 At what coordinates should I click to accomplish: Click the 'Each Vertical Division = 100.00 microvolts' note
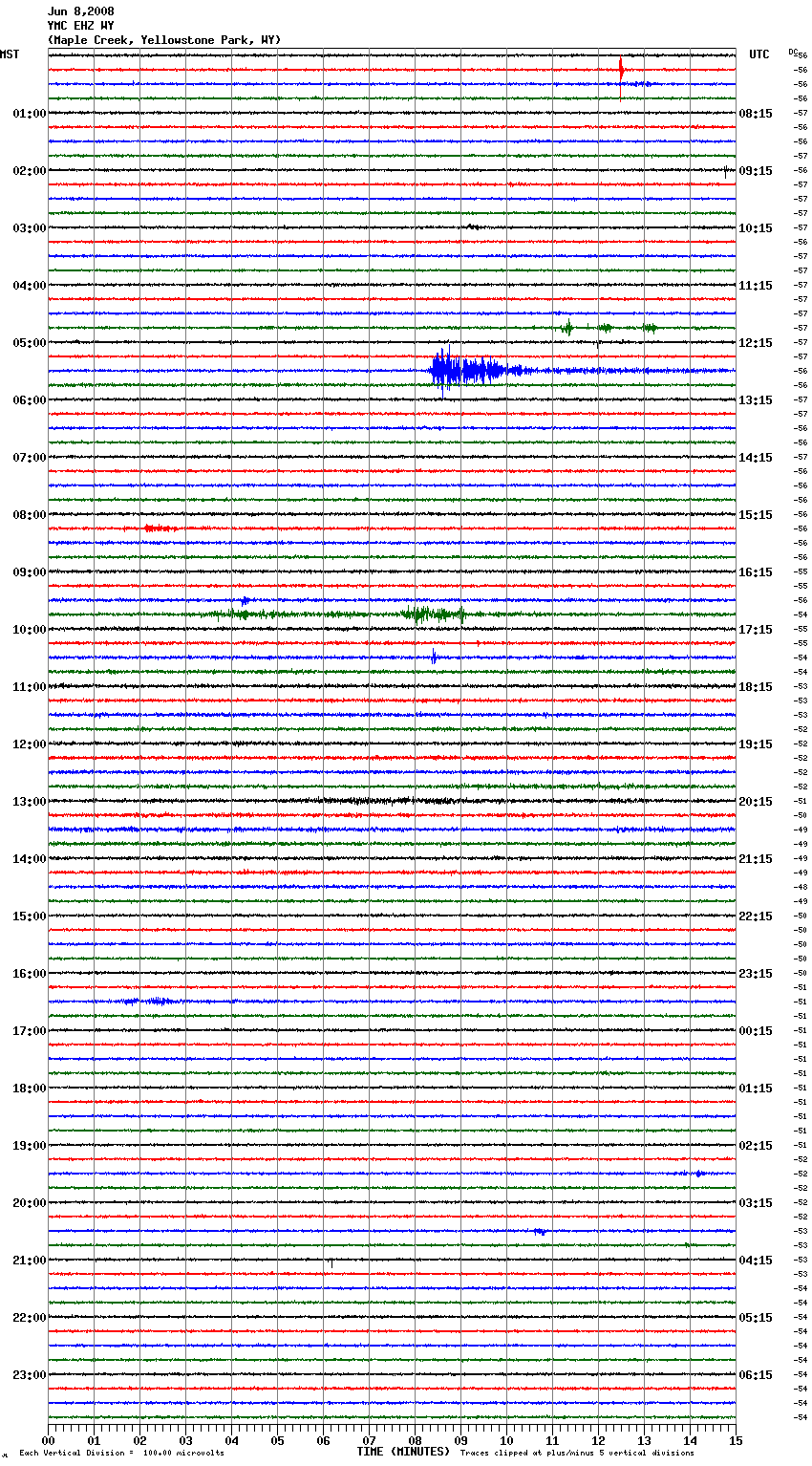[121, 1453]
